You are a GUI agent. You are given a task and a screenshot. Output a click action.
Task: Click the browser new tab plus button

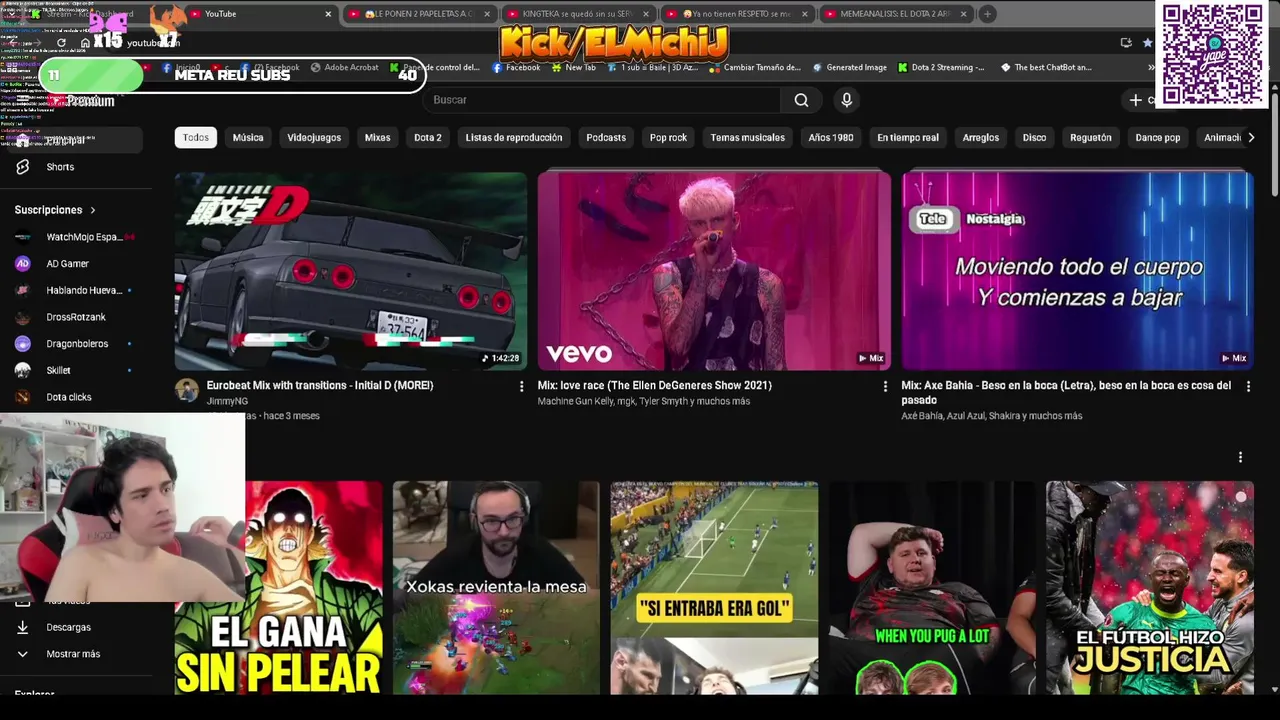click(x=987, y=14)
